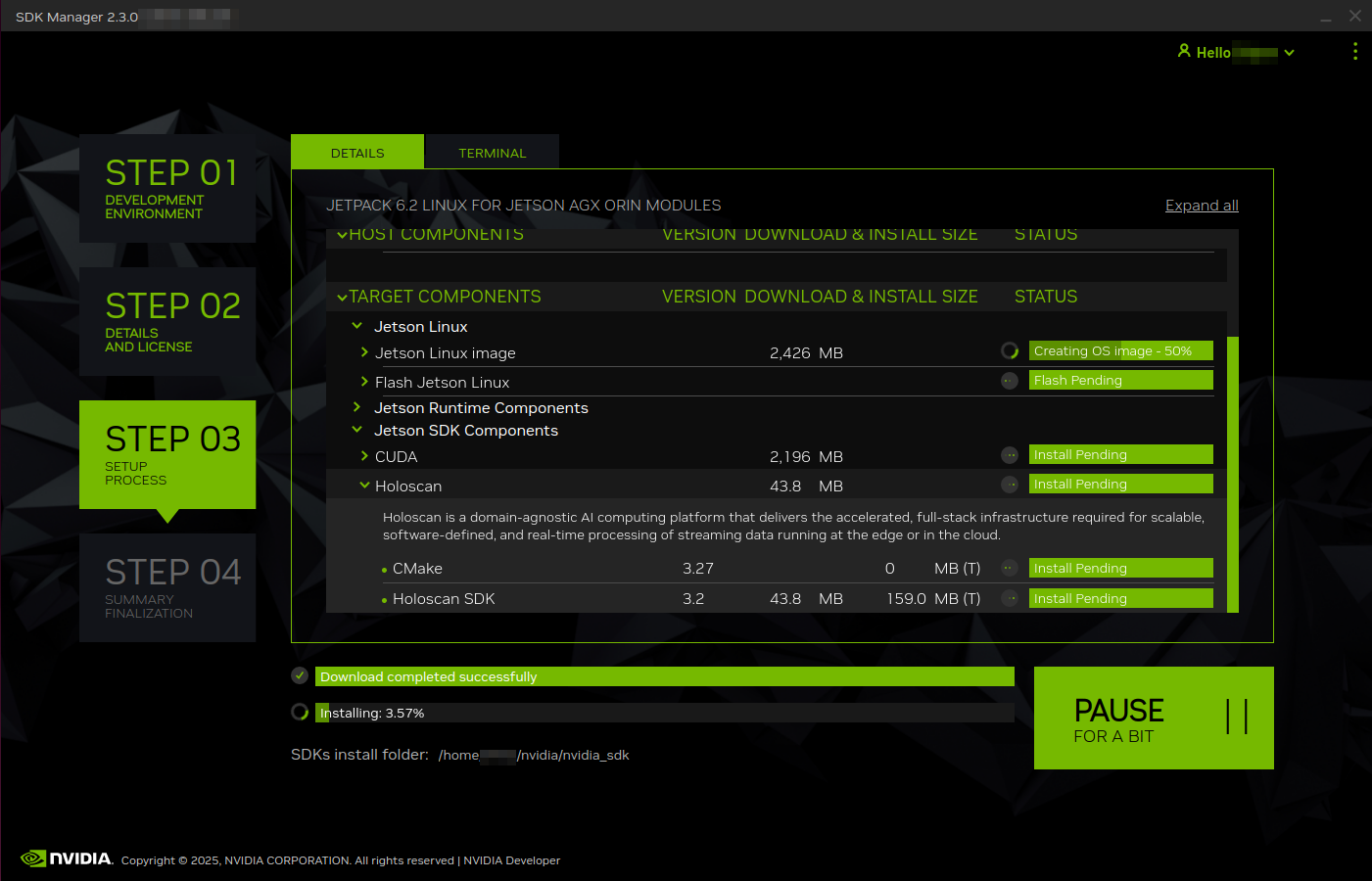
Task: Click the Flash Pending status bar
Action: 1121,380
